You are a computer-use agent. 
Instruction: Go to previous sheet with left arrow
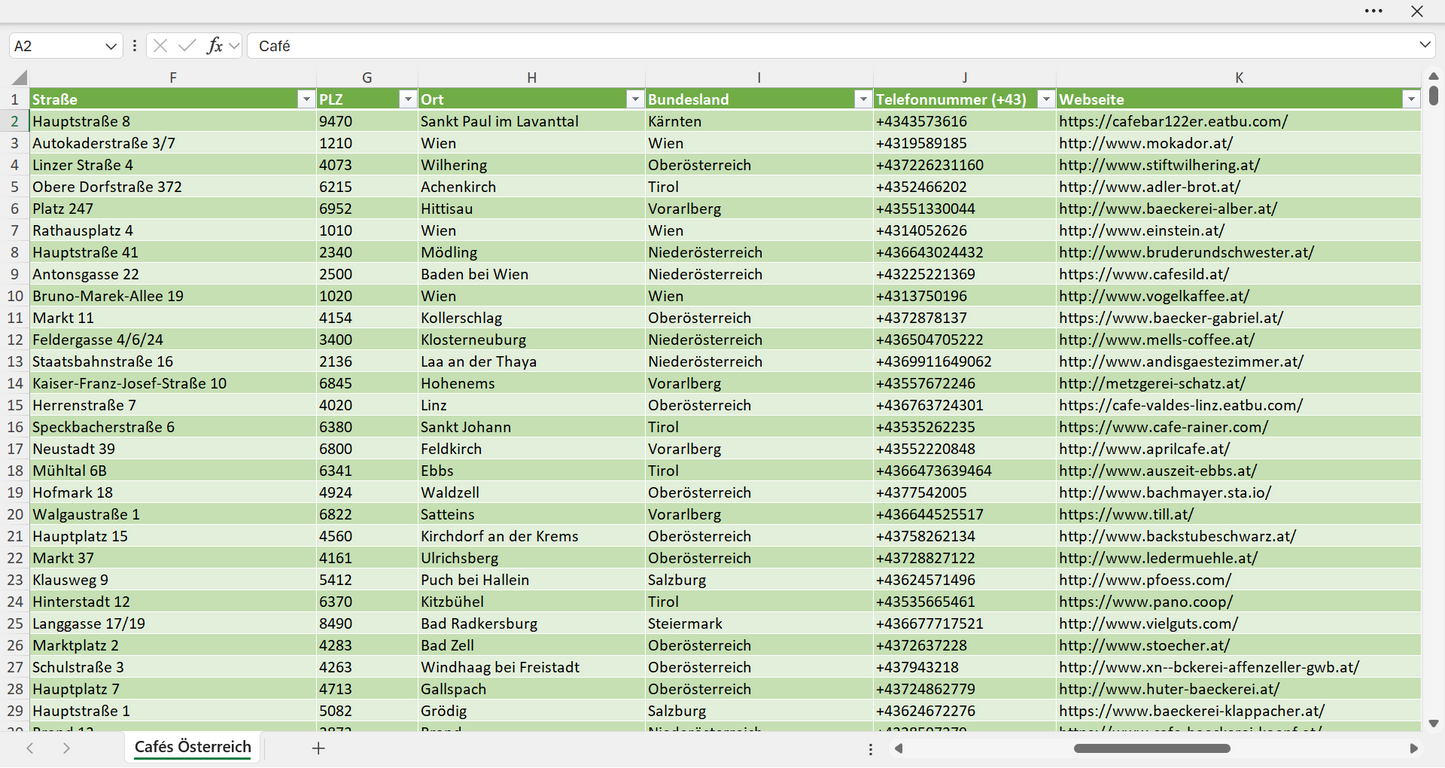click(x=30, y=748)
